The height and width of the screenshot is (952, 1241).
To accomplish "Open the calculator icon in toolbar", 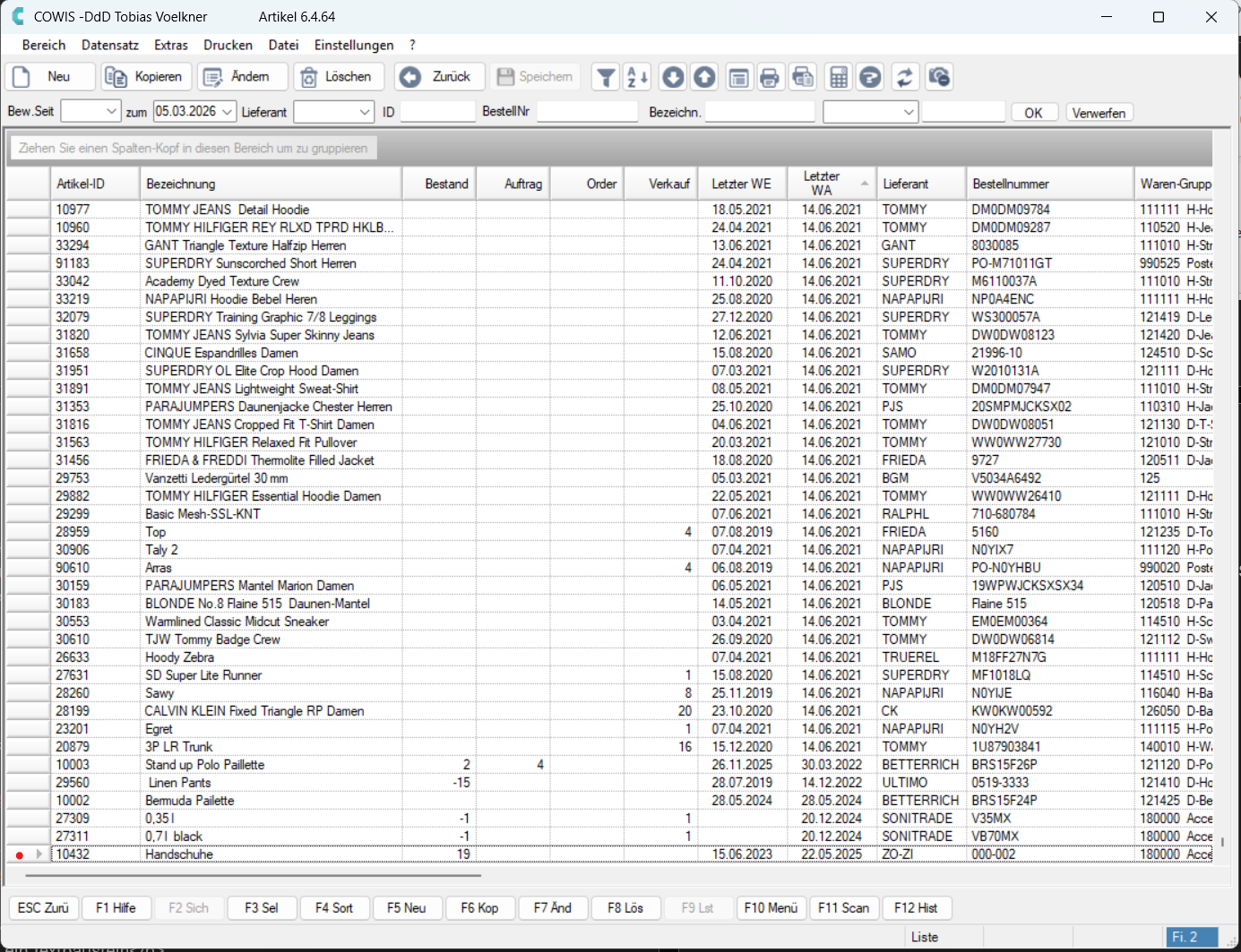I will coord(839,77).
